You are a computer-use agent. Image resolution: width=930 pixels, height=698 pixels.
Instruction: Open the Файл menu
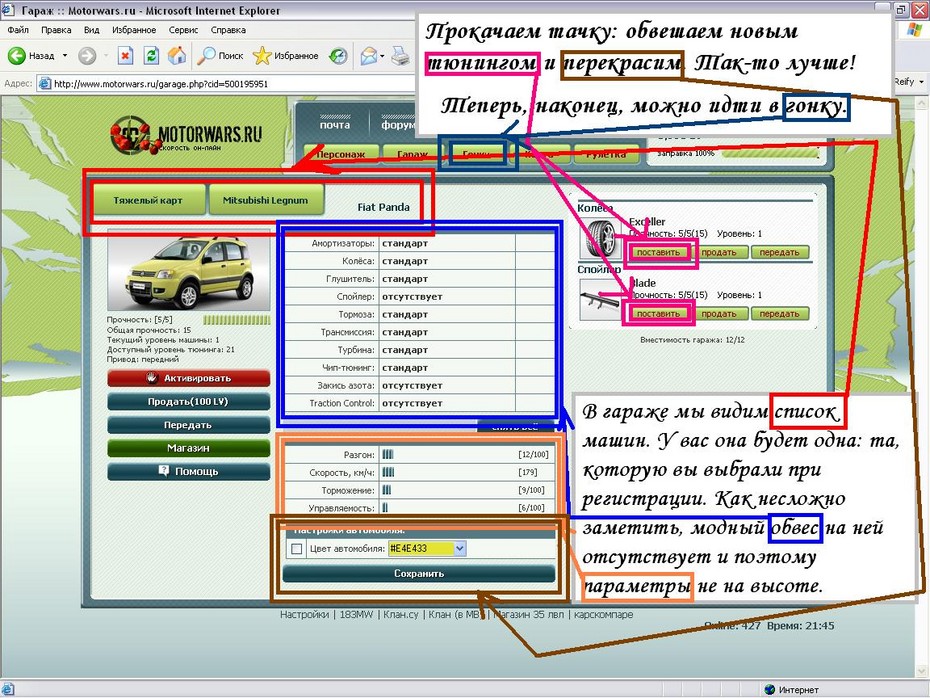[18, 30]
